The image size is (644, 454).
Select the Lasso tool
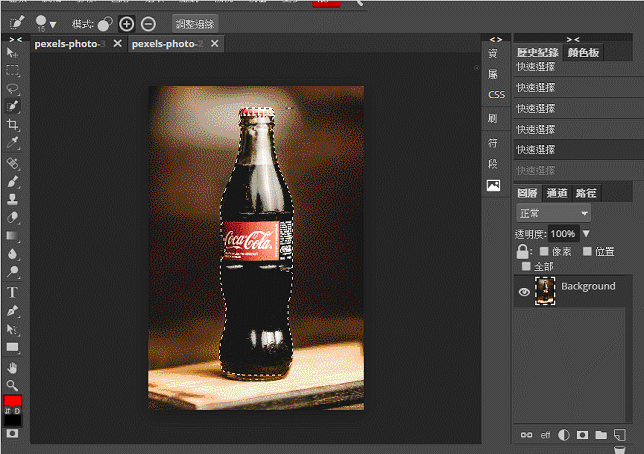12,88
